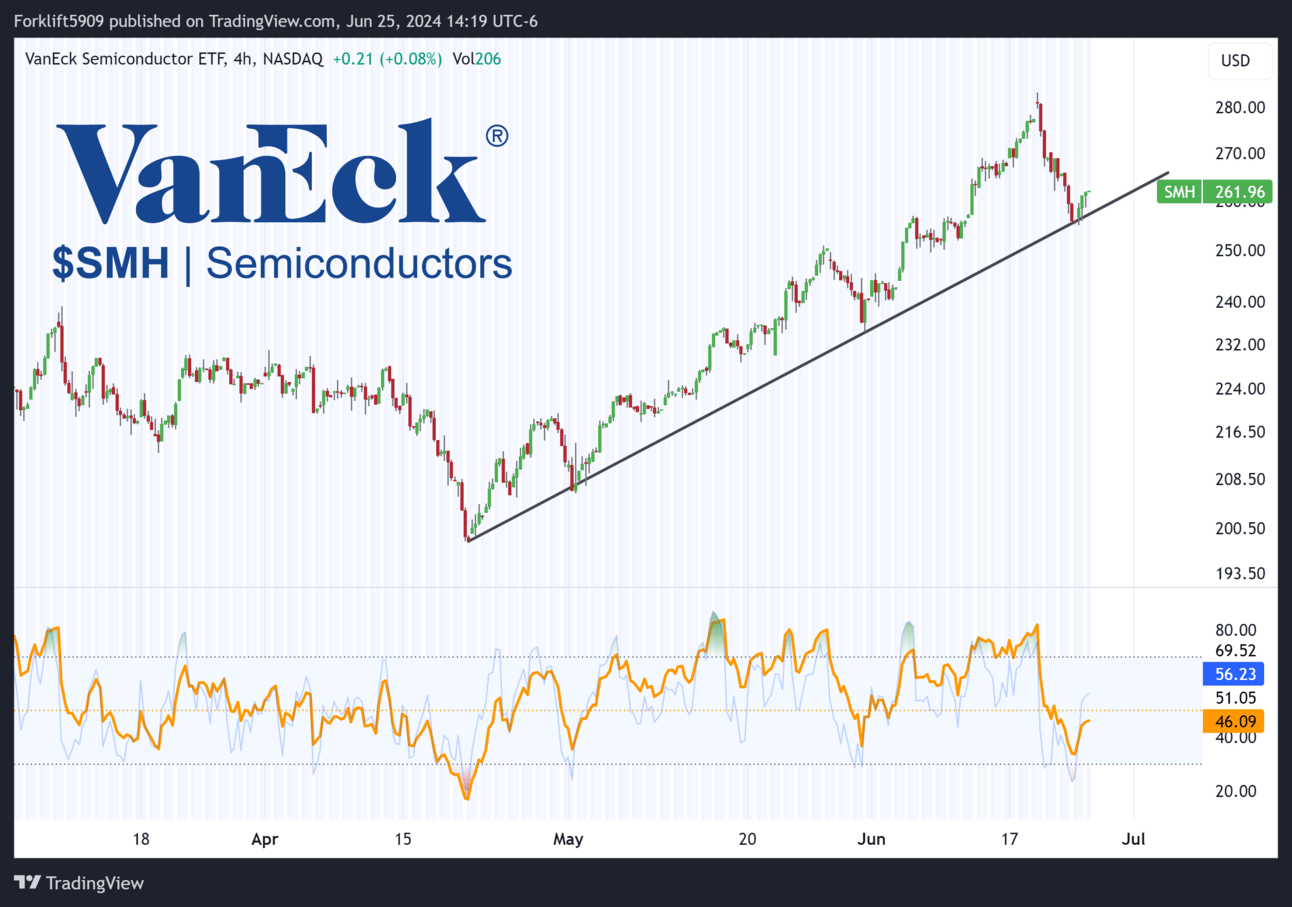1292x907 pixels.
Task: Click the Apr date label on time axis
Action: point(265,839)
